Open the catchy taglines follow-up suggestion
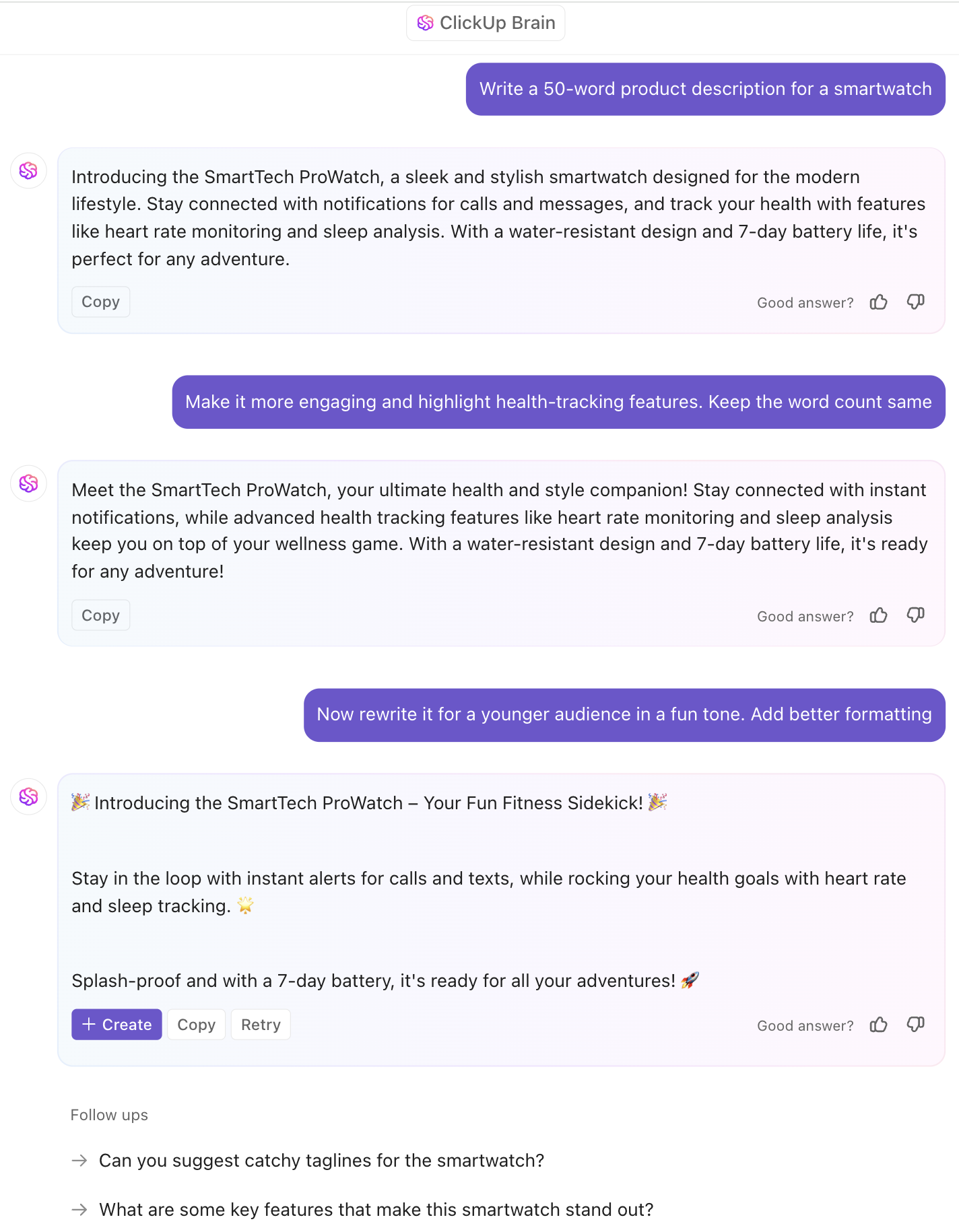 [321, 1160]
